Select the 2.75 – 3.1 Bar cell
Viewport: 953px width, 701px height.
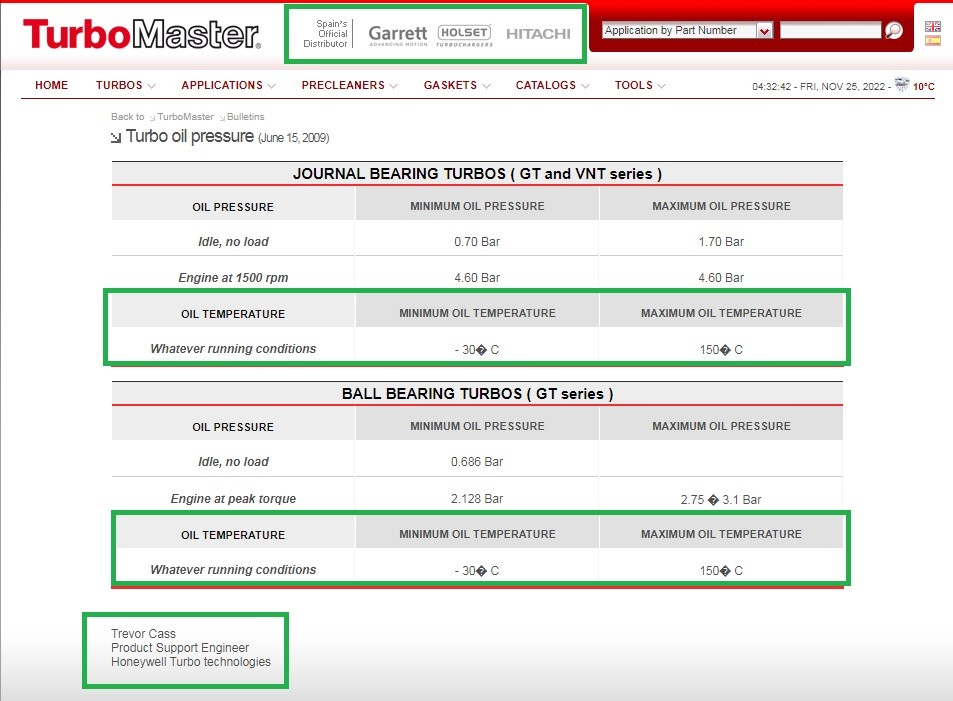(721, 500)
